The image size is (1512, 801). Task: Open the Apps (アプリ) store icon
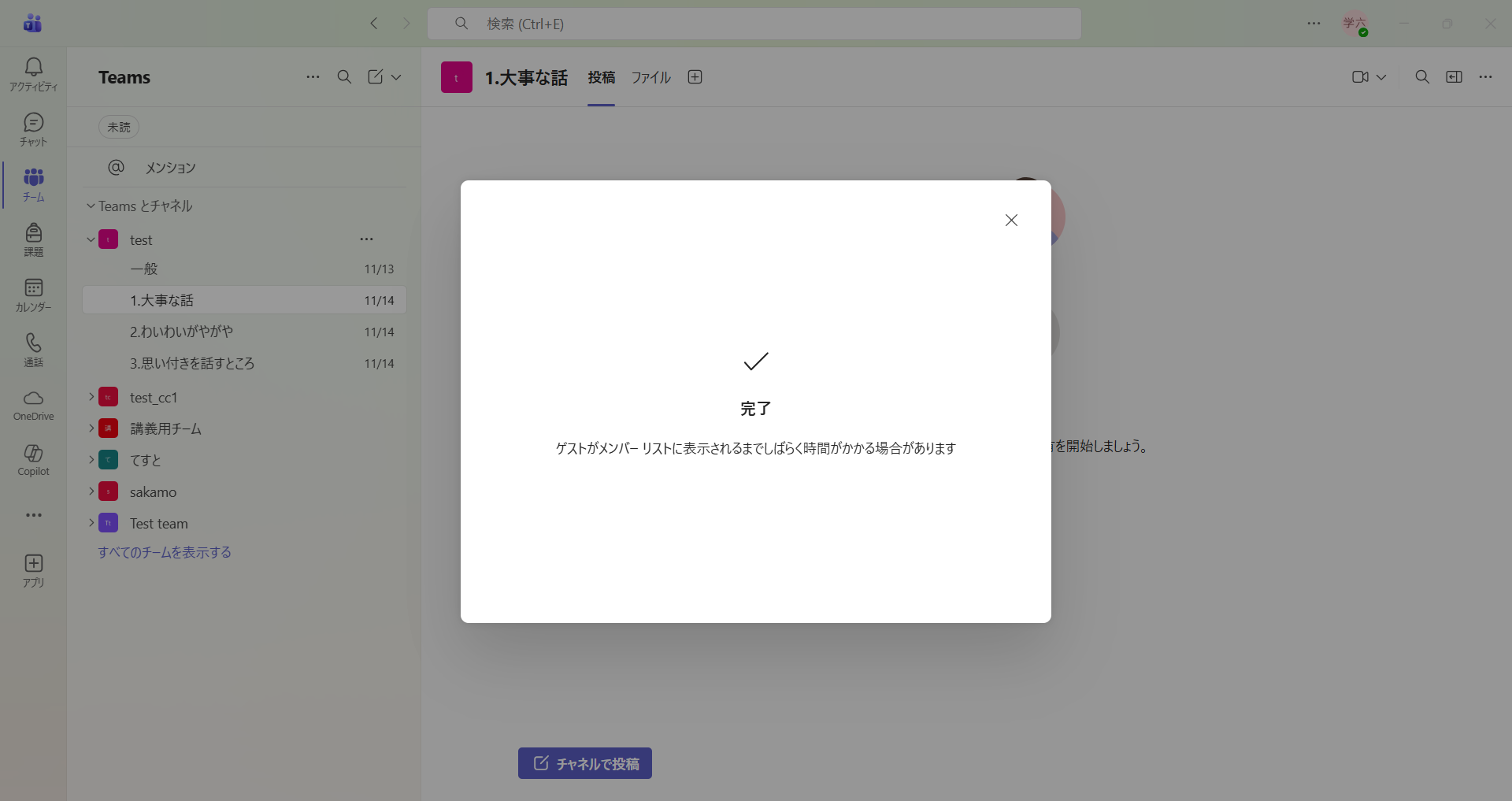click(33, 570)
